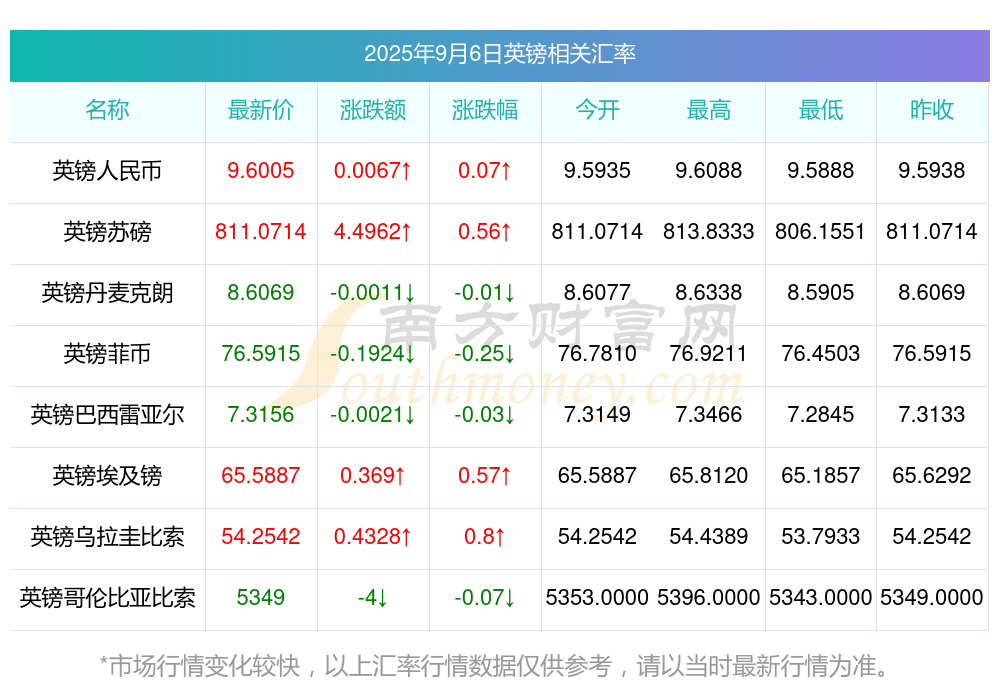Click opening value 76.7810
This screenshot has width=1000, height=698.
point(597,353)
